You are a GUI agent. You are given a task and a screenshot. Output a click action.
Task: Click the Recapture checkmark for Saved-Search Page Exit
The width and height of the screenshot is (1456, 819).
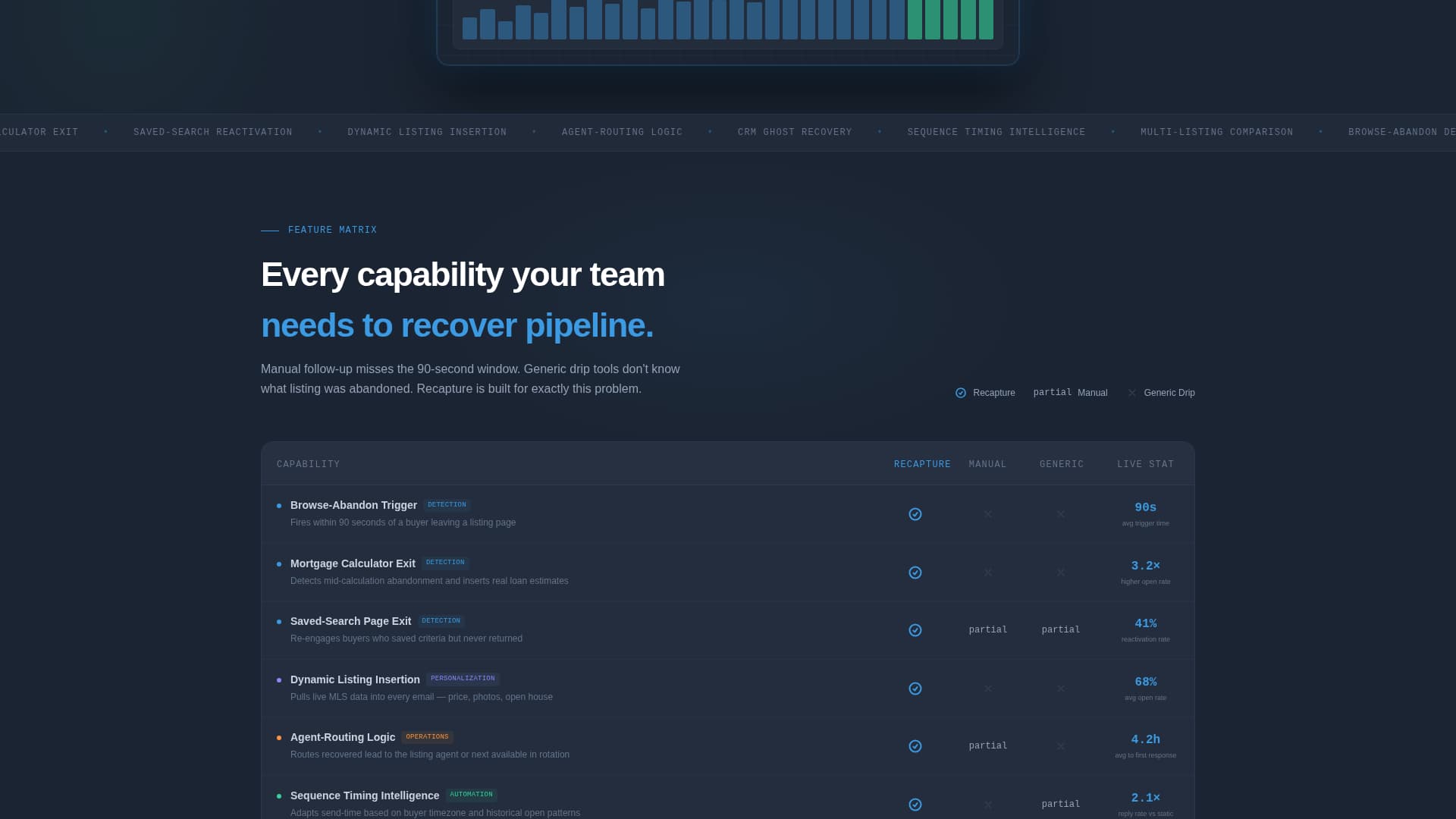[915, 630]
